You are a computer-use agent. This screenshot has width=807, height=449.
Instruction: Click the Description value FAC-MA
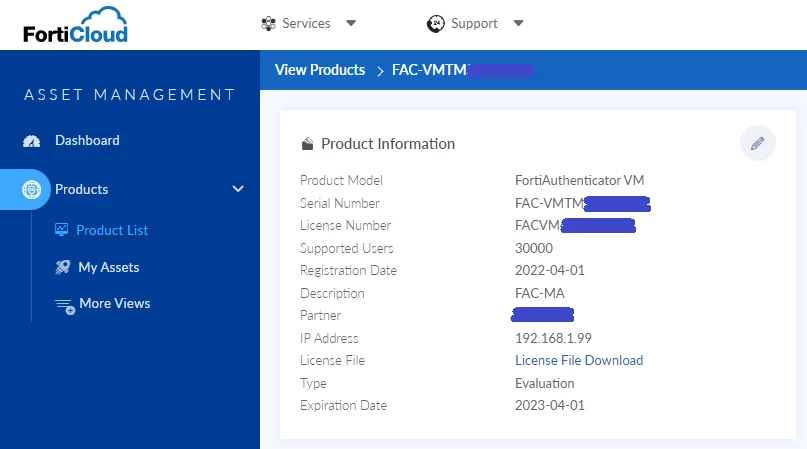tap(540, 293)
